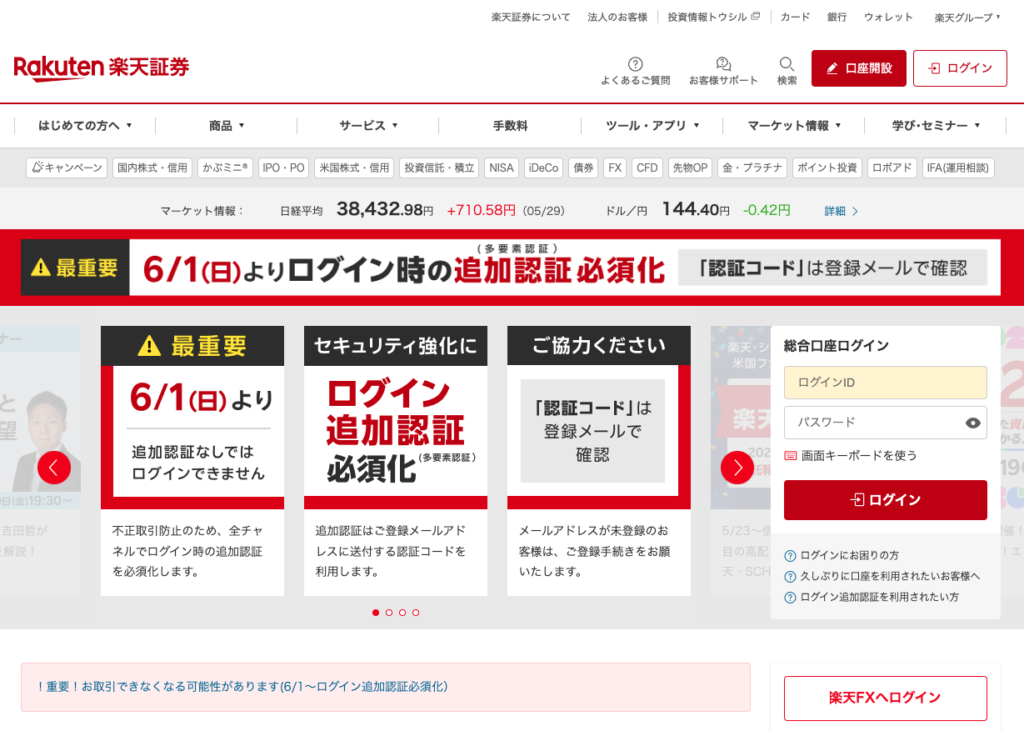Show next carousel slide arrow

737,468
